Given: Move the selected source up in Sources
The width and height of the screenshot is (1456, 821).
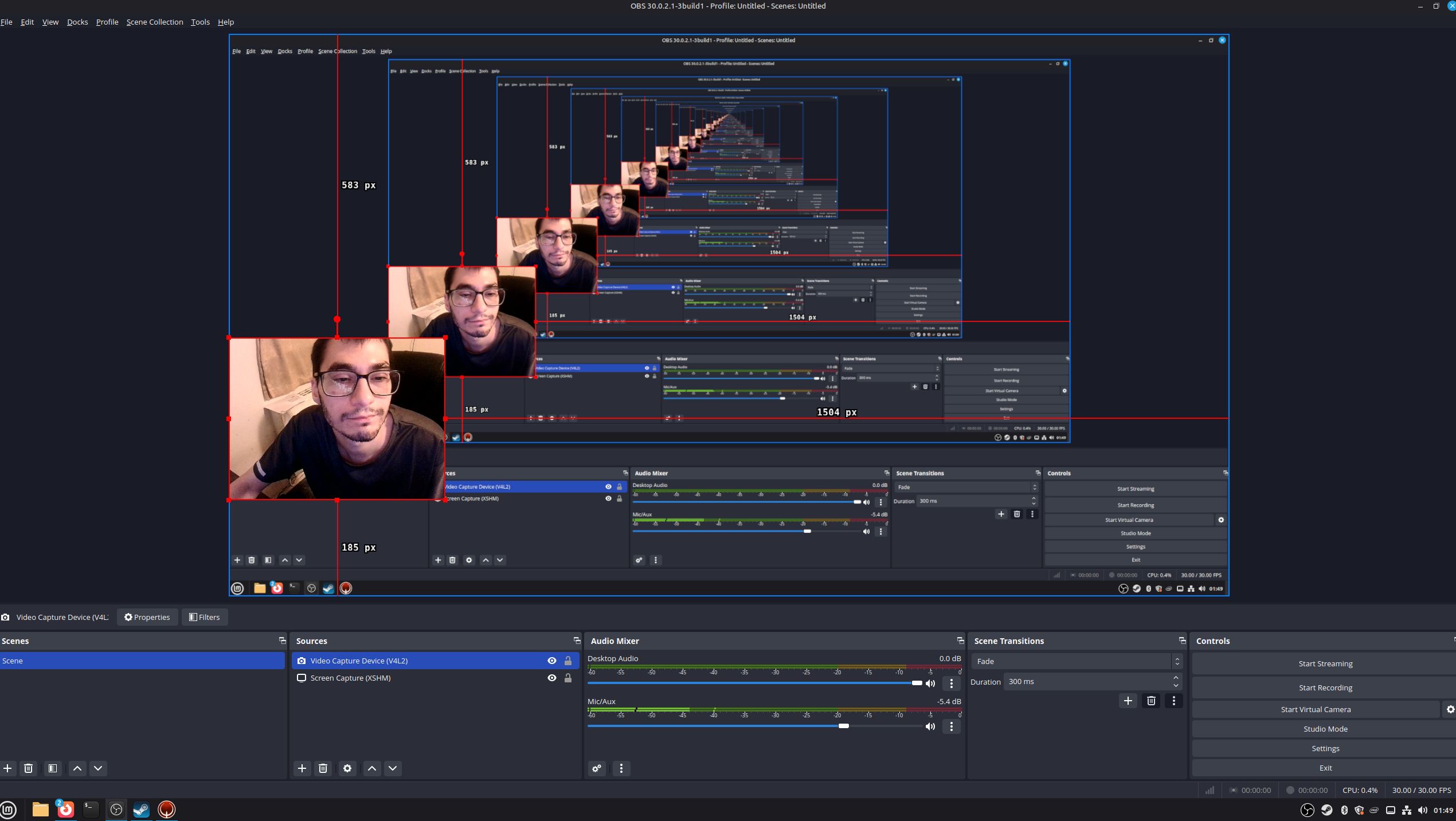Looking at the screenshot, I should click(372, 768).
